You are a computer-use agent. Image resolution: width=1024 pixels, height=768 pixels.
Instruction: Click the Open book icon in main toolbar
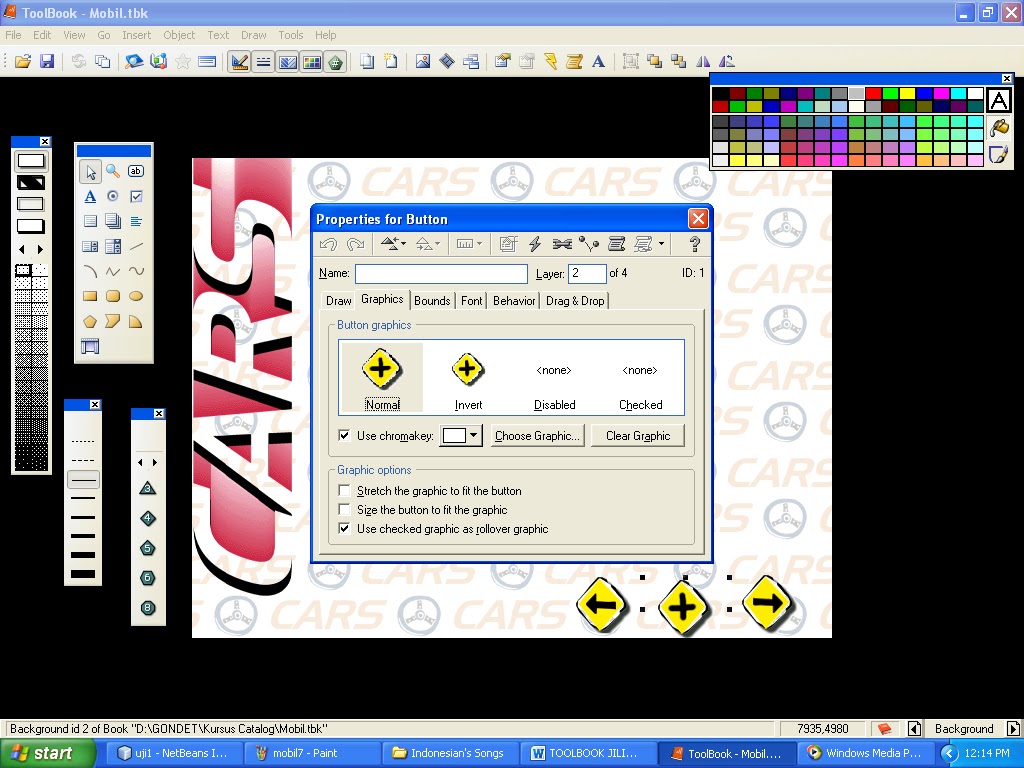[x=23, y=61]
